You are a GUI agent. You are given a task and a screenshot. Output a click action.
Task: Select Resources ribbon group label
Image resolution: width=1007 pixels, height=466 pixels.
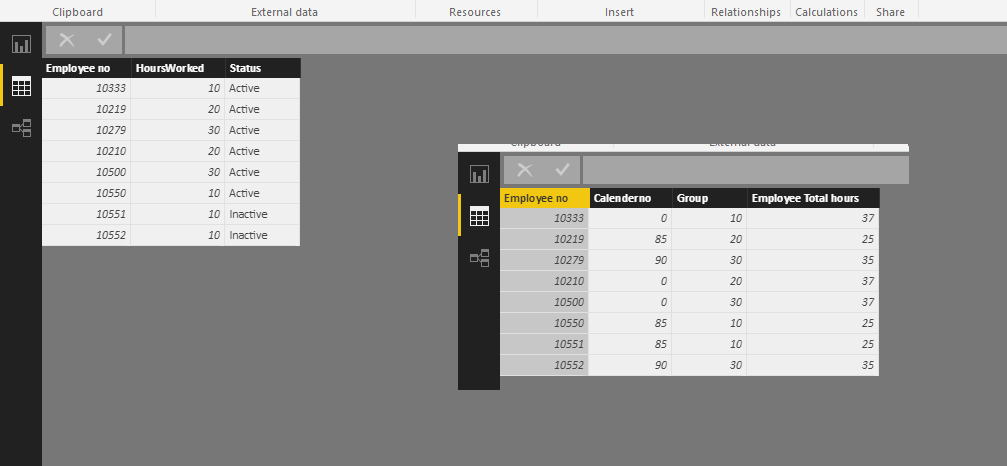coord(475,12)
